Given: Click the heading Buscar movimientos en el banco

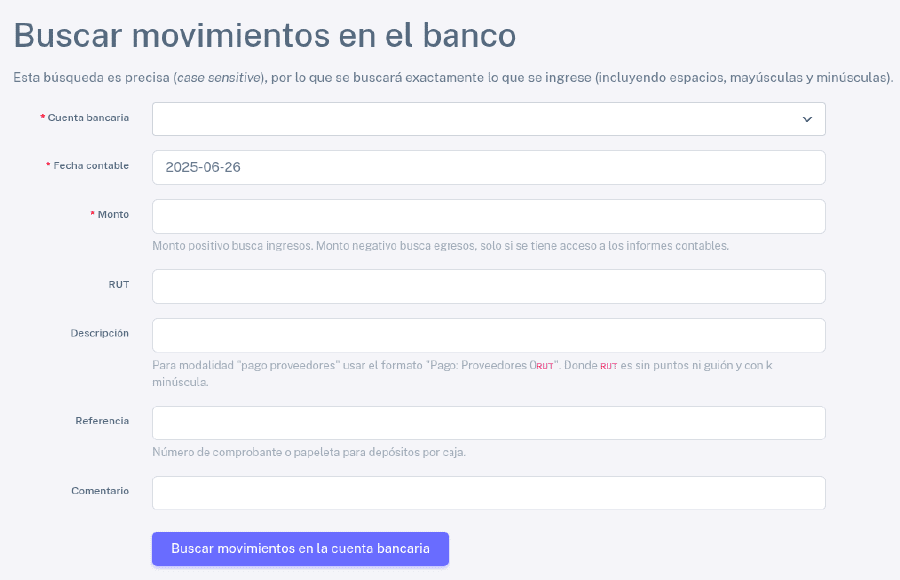Looking at the screenshot, I should click(x=265, y=35).
